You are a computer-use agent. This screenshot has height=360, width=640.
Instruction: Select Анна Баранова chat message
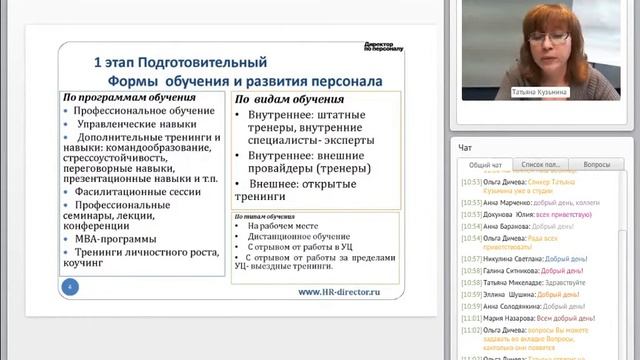point(517,227)
